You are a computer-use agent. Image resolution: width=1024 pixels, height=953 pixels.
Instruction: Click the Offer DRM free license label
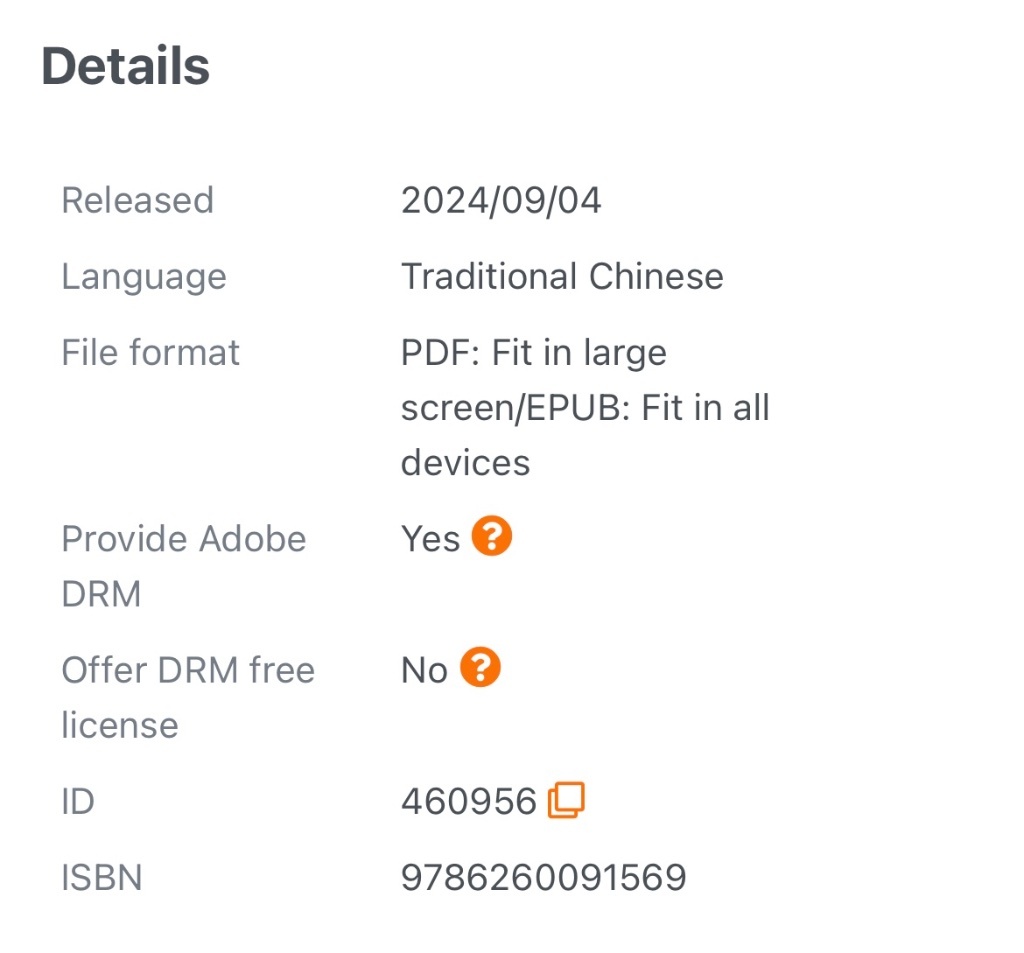(188, 698)
